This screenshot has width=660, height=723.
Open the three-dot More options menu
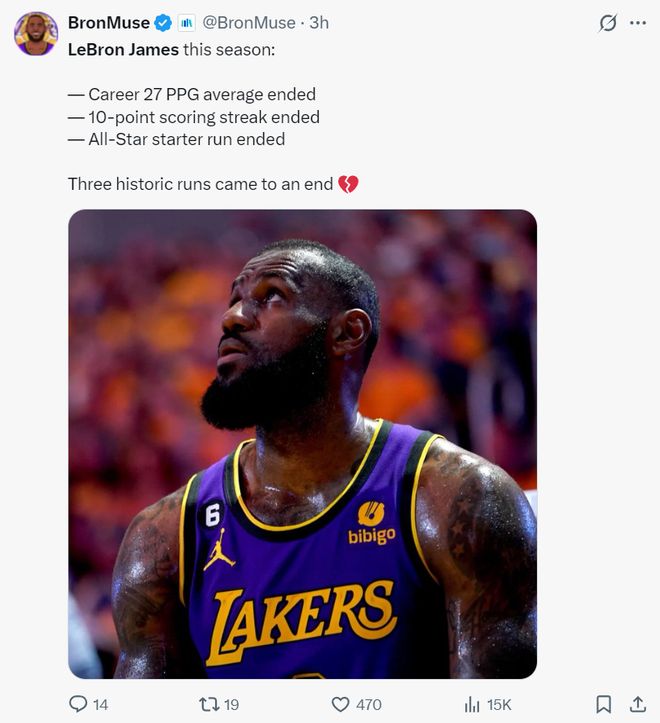tap(637, 22)
